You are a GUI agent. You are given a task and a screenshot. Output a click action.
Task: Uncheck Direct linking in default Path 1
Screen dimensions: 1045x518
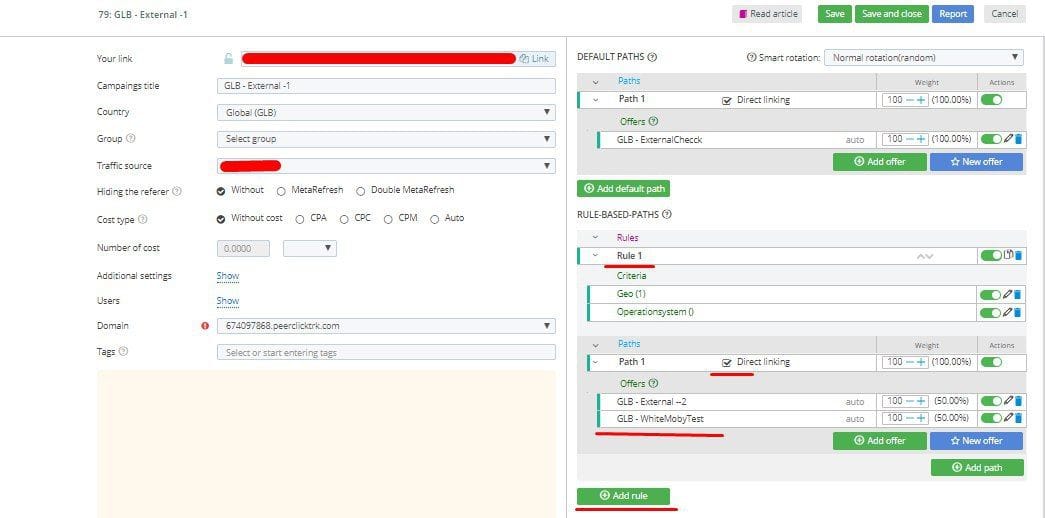727,101
